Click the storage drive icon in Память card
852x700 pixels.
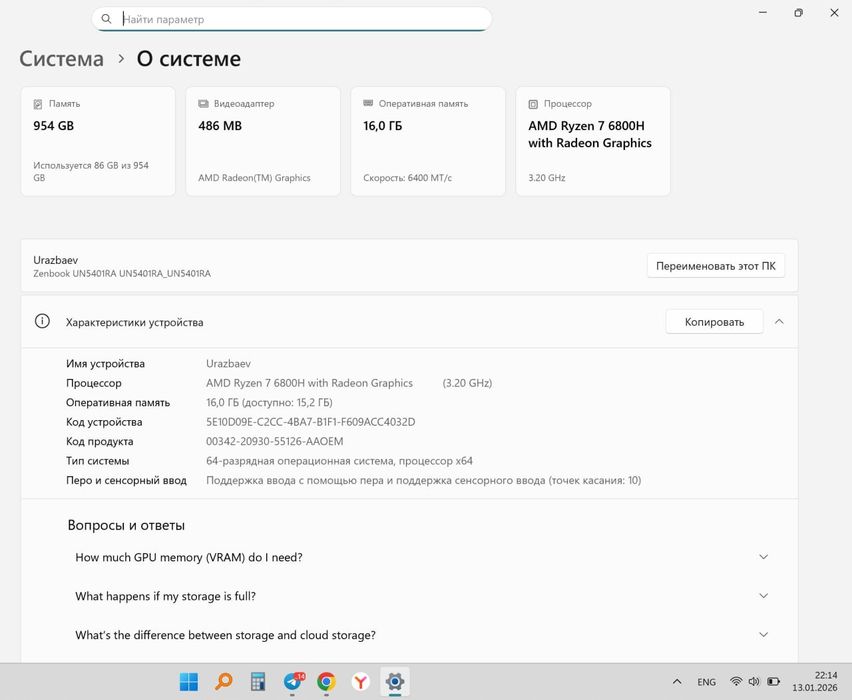pyautogui.click(x=38, y=104)
